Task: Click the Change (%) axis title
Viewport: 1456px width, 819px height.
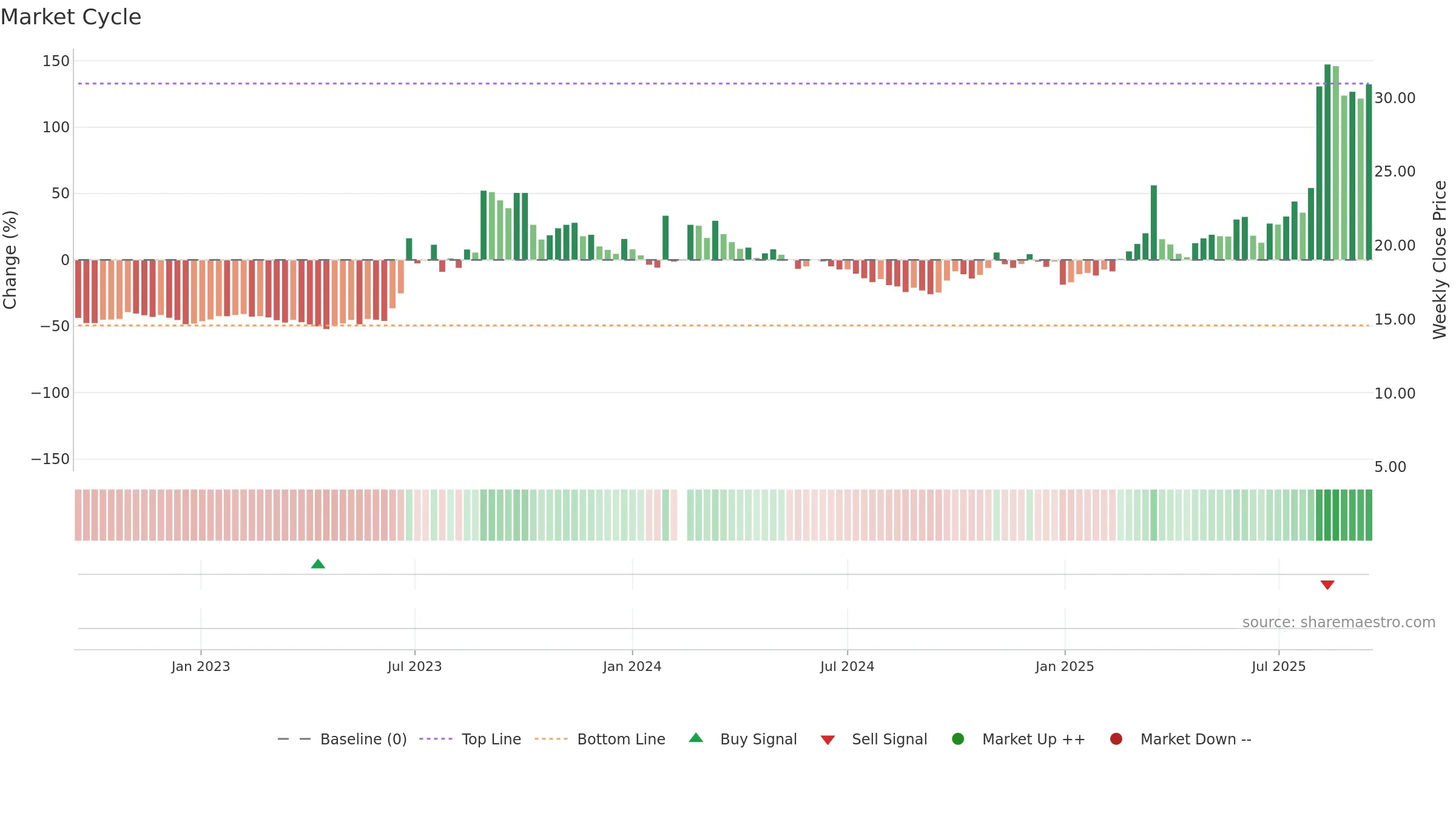Action: 10,260
